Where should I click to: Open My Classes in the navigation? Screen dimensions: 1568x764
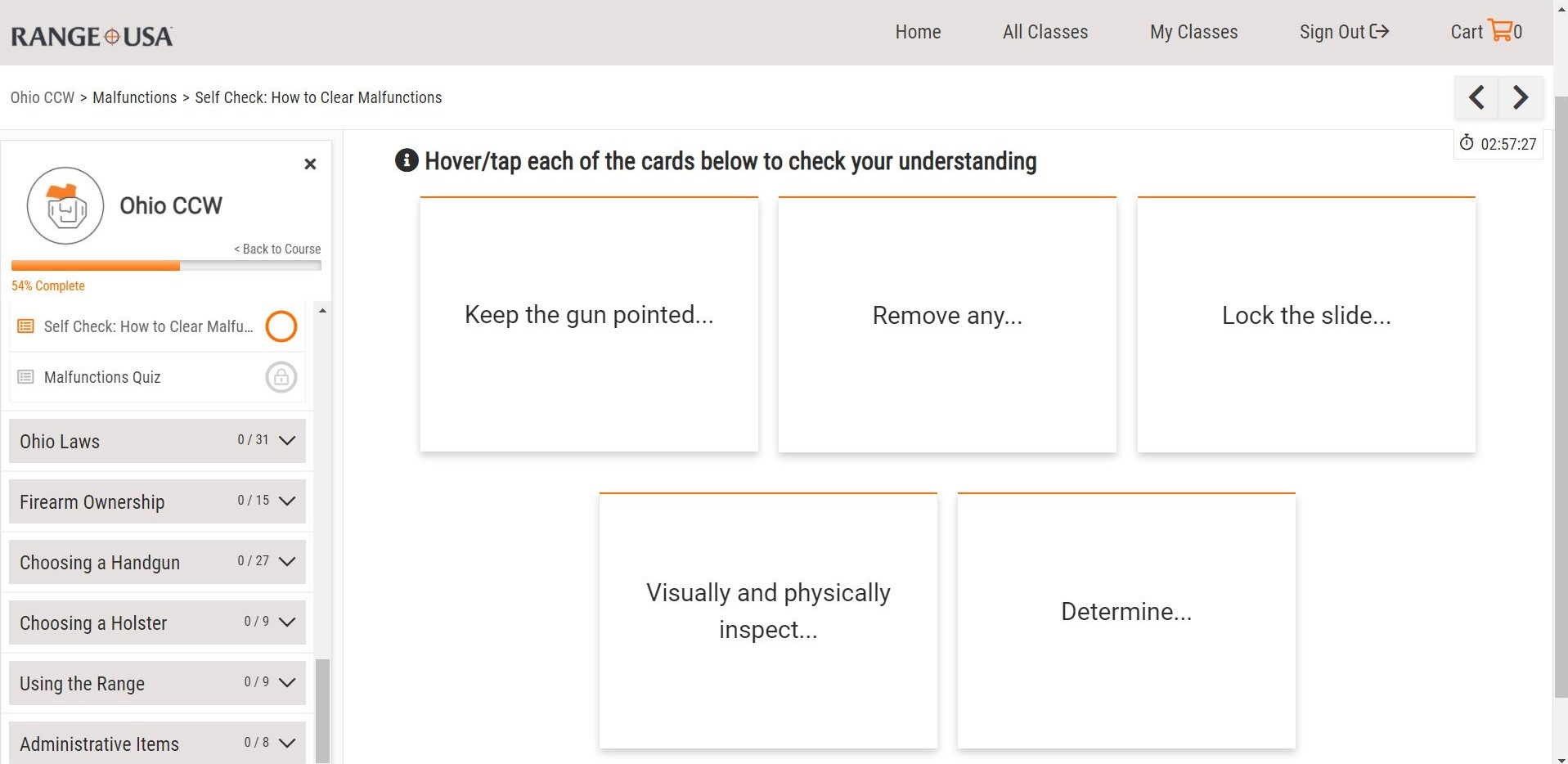(x=1193, y=32)
